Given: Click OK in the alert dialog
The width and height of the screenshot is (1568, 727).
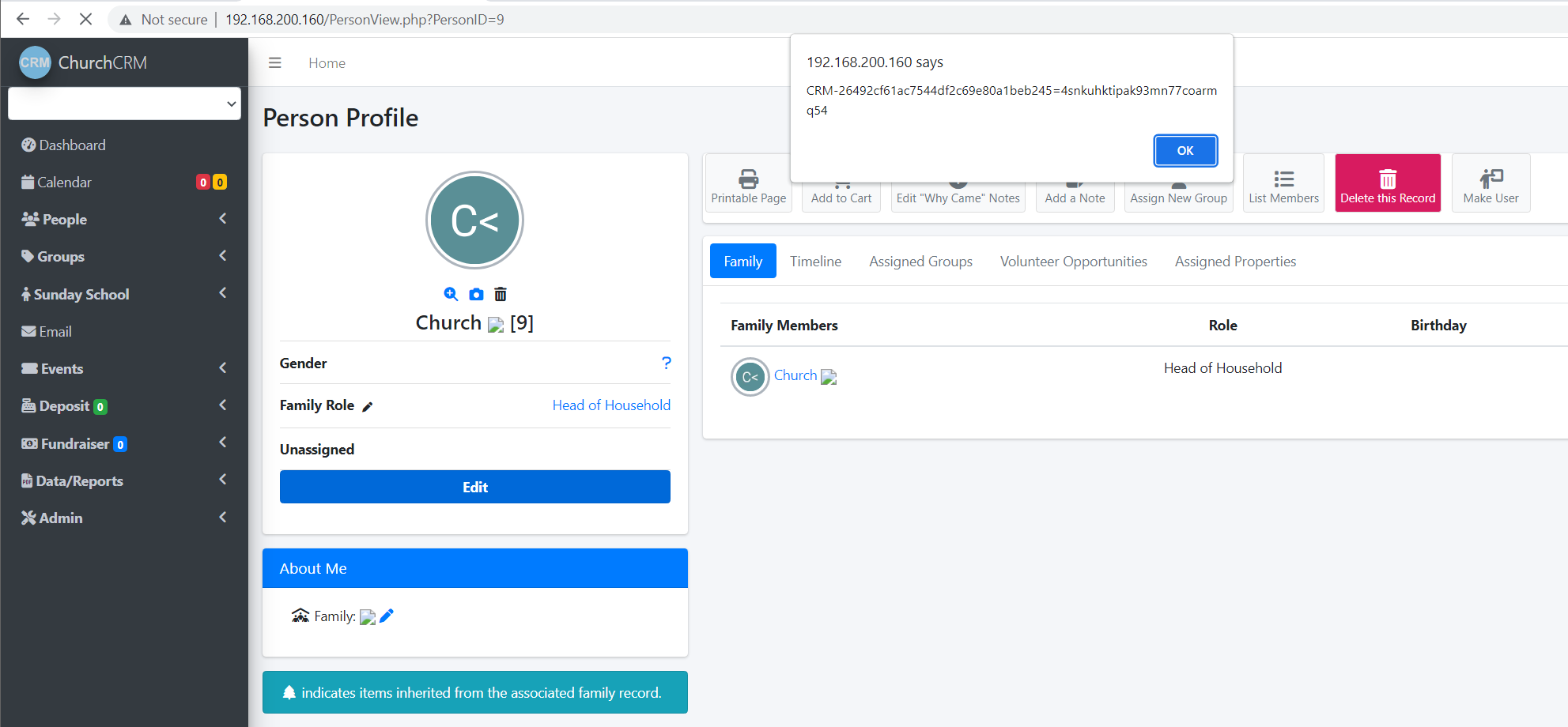Looking at the screenshot, I should tap(1185, 151).
